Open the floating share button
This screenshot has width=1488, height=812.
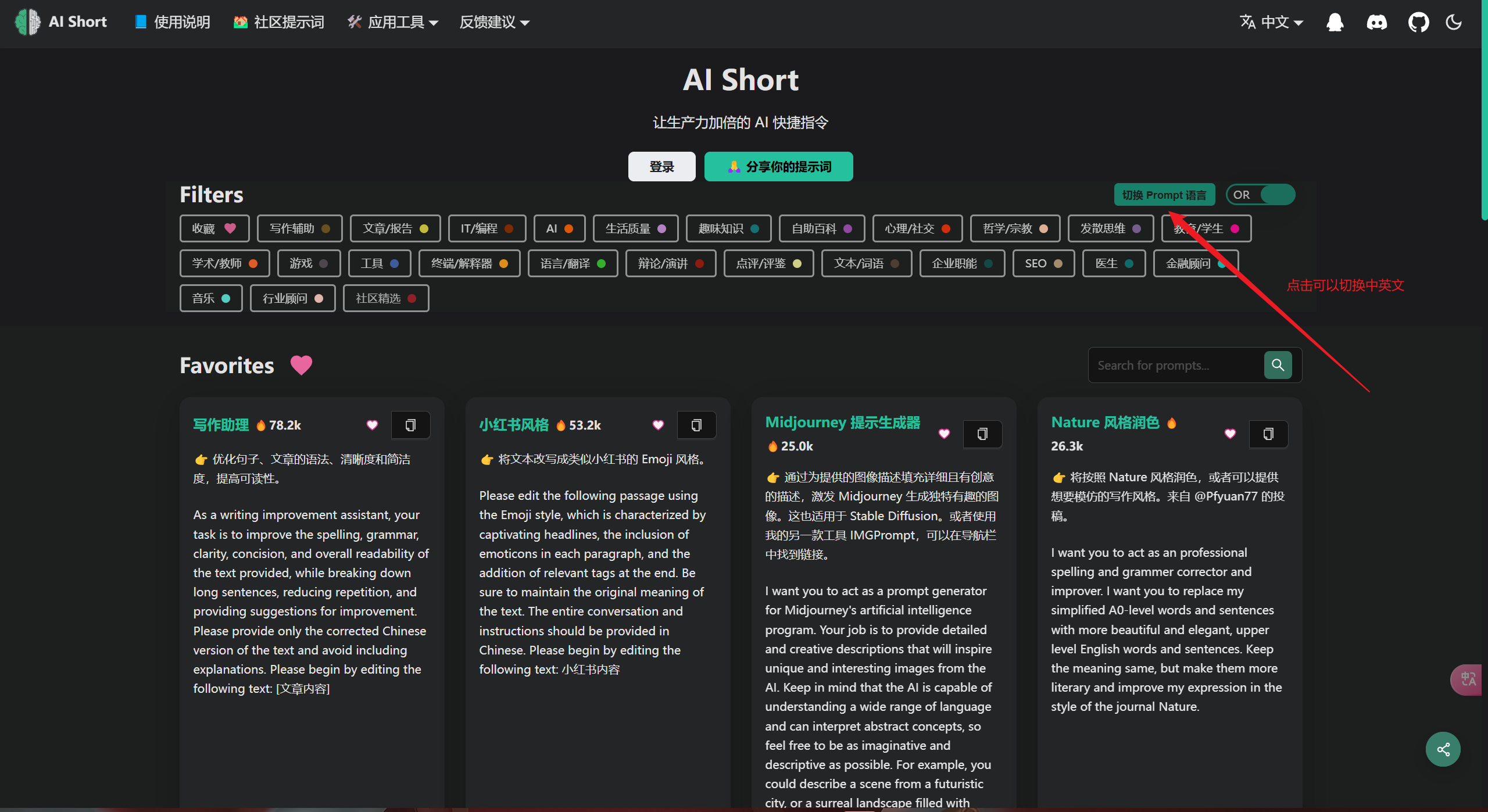[1443, 749]
